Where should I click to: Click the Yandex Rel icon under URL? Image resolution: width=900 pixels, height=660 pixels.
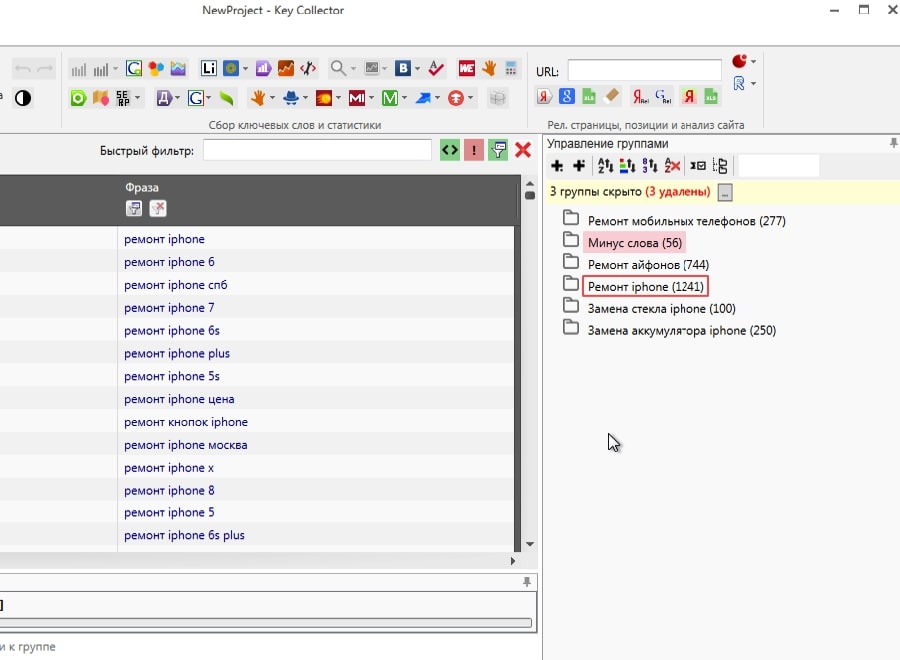pos(638,97)
